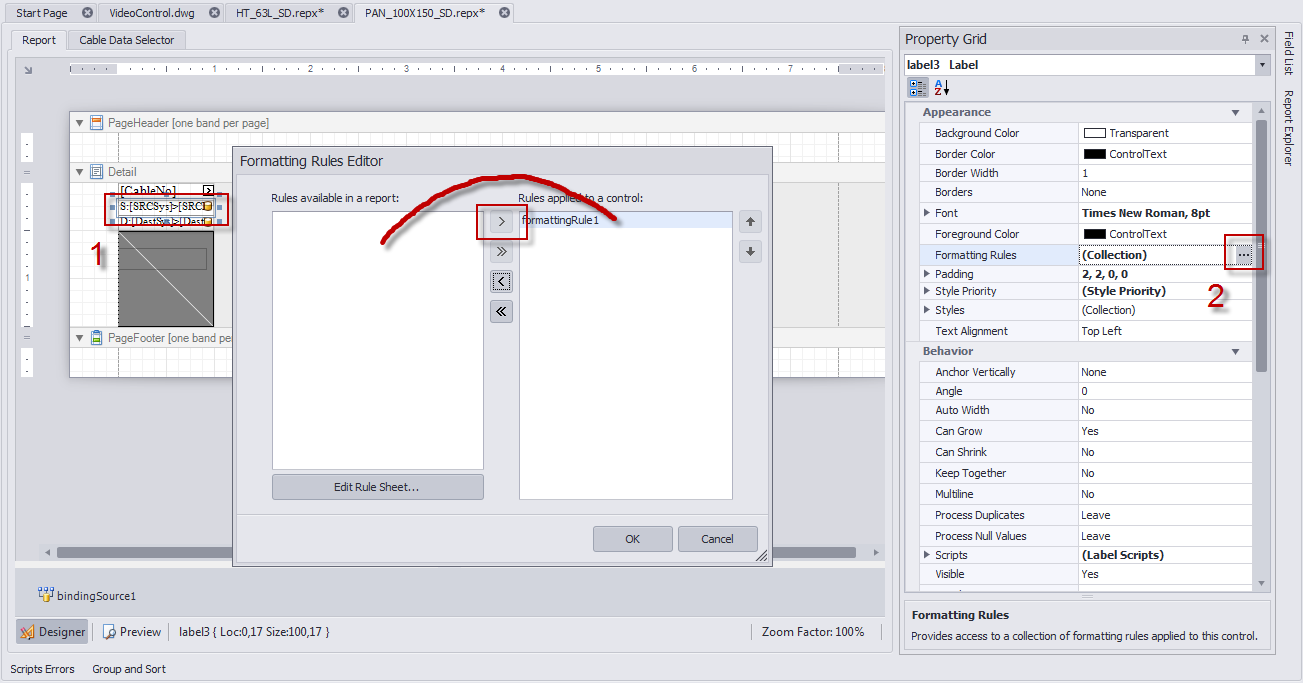1303x683 pixels.
Task: Open the label3 Label control dropdown
Action: [1261, 65]
